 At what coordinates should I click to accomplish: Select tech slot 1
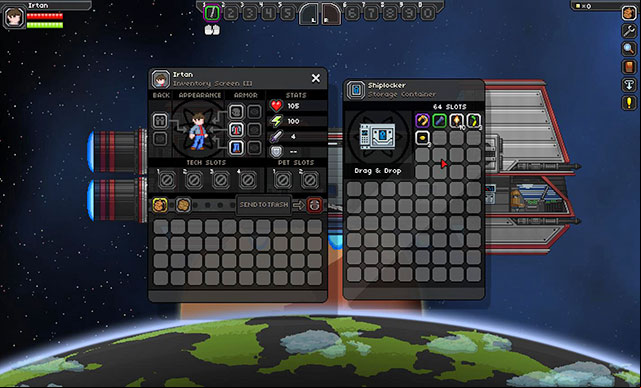point(168,179)
